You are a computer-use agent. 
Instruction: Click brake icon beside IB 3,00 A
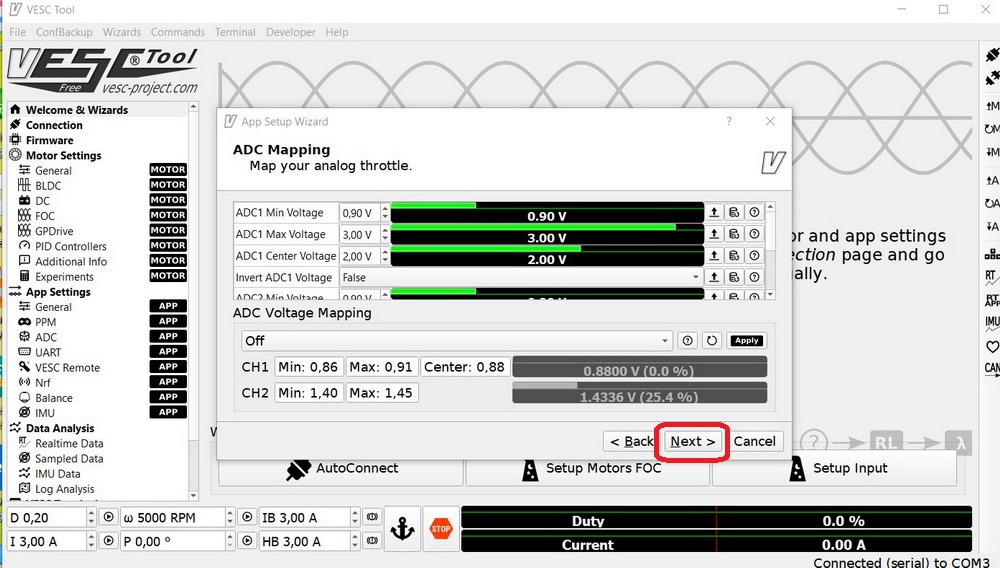pyautogui.click(x=370, y=518)
